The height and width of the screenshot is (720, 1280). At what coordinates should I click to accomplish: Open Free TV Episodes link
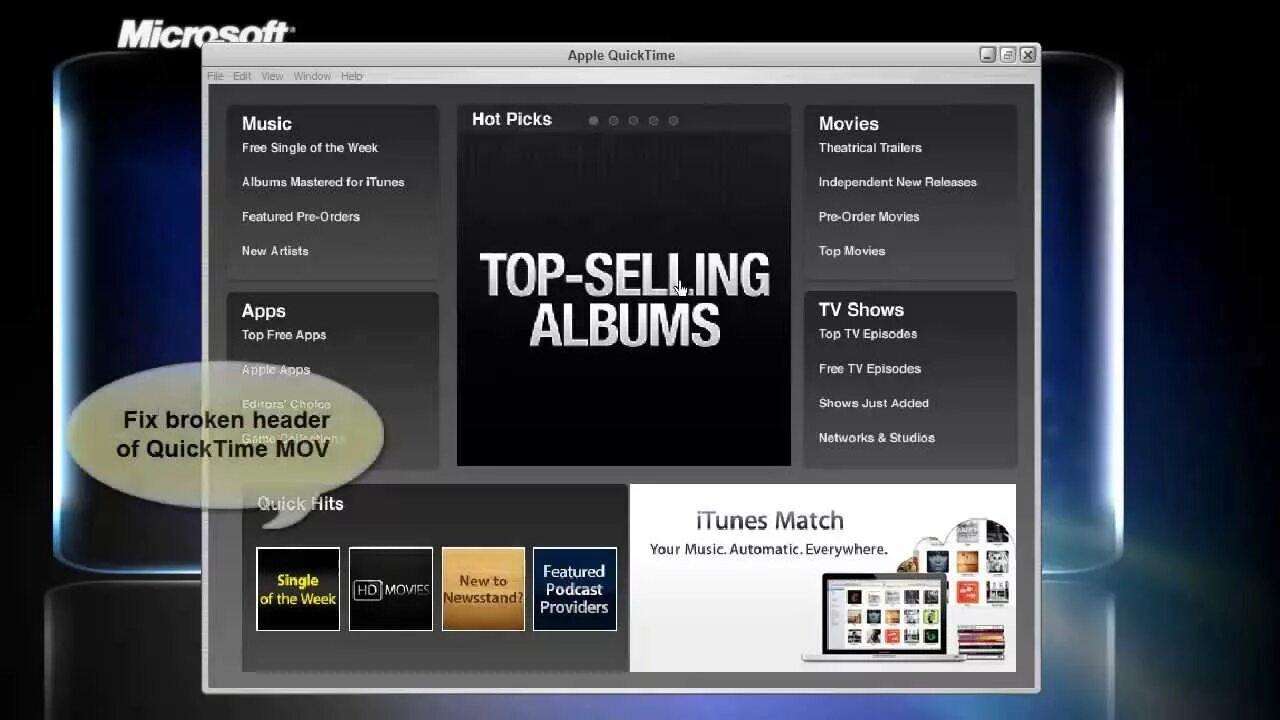click(x=870, y=369)
